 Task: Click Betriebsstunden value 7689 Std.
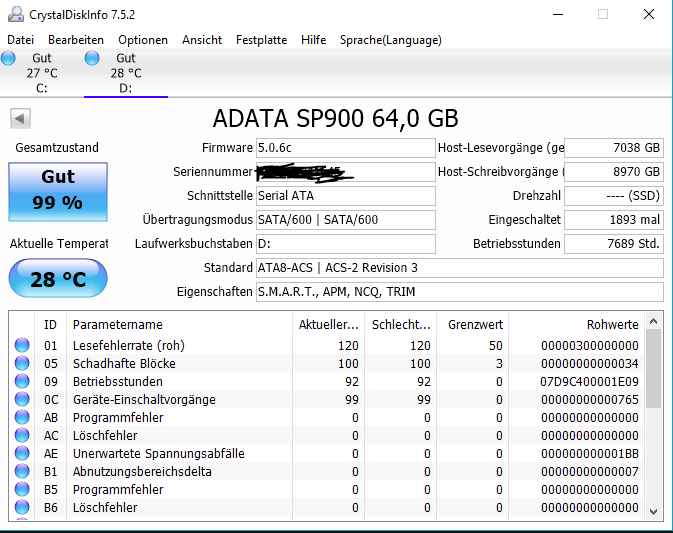click(614, 244)
